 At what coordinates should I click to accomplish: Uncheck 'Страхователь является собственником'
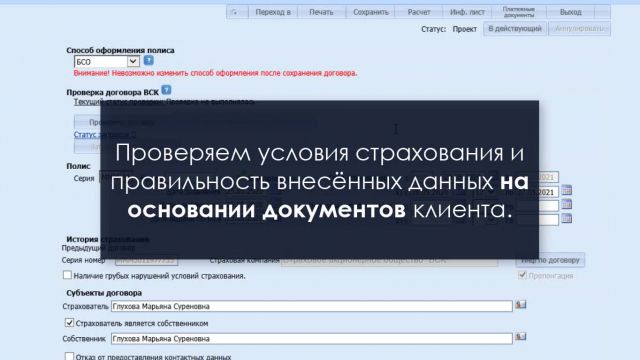click(69, 322)
